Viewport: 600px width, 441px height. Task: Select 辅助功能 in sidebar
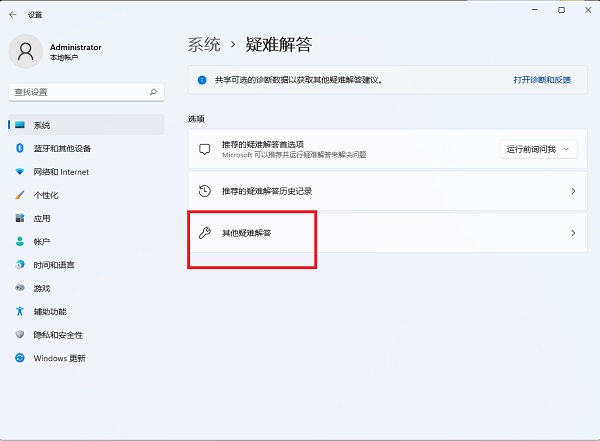(50, 311)
